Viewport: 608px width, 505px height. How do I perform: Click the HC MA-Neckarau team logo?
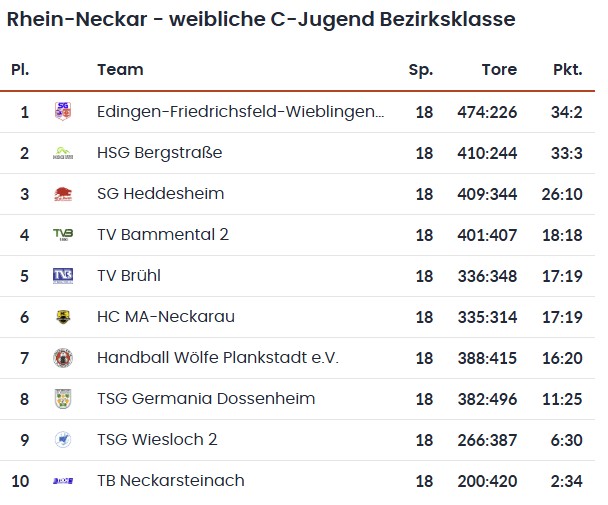pos(63,317)
